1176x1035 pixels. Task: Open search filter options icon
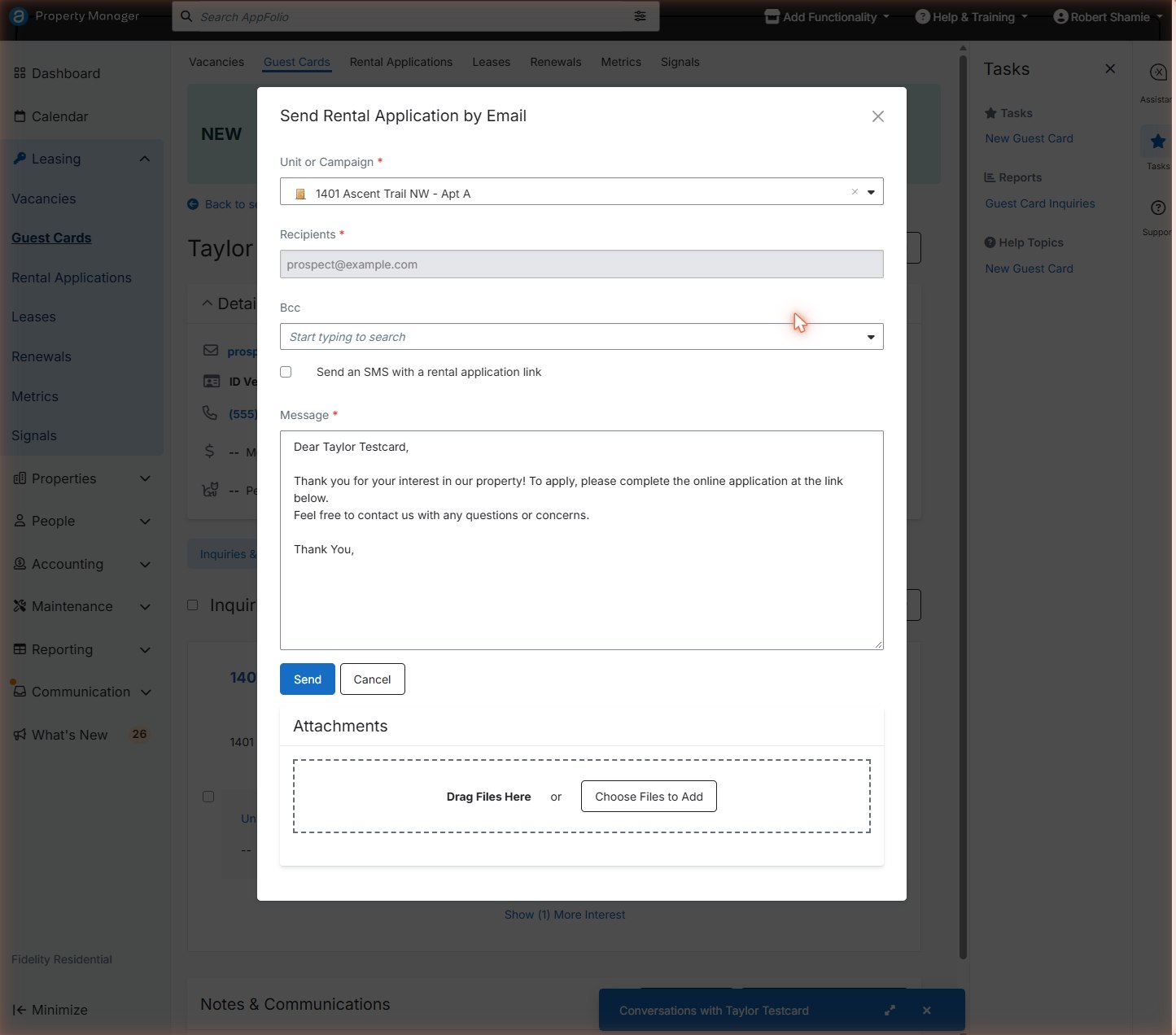pos(640,16)
